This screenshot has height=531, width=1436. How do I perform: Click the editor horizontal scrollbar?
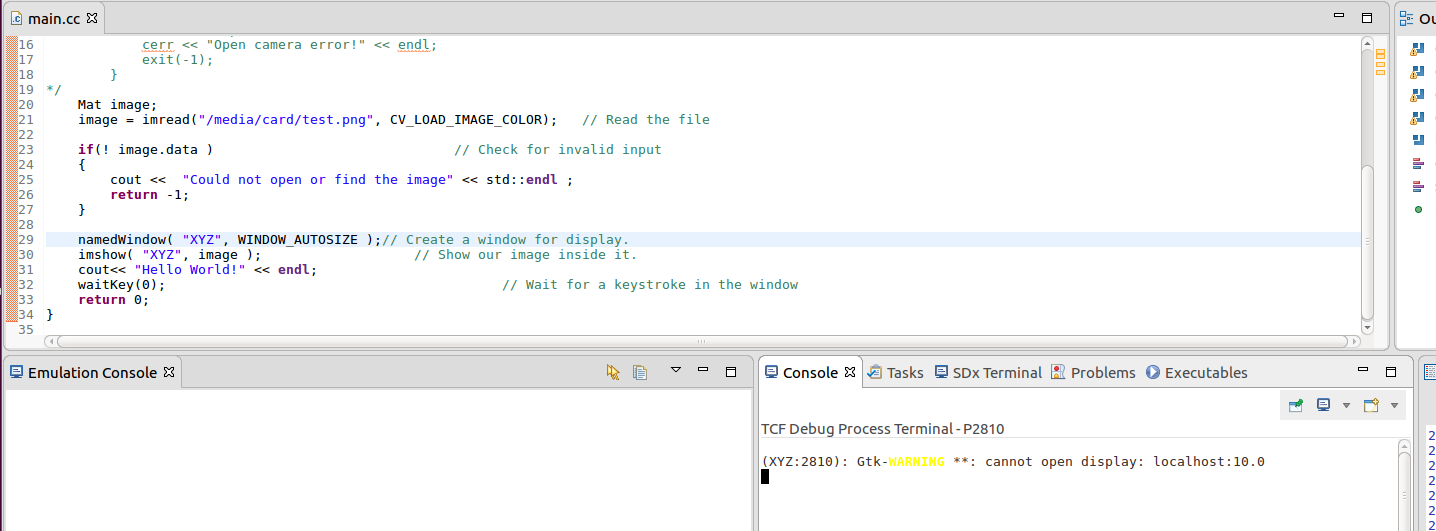point(700,342)
